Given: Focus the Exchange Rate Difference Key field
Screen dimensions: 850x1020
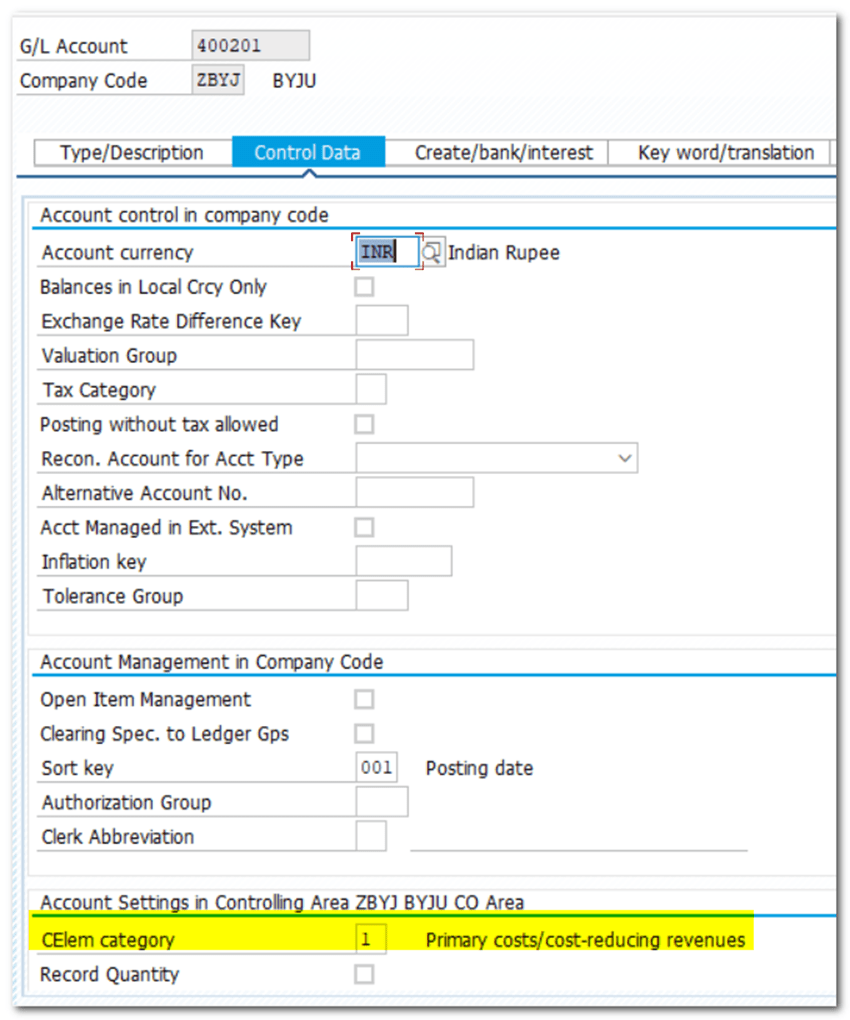Looking at the screenshot, I should point(382,322).
